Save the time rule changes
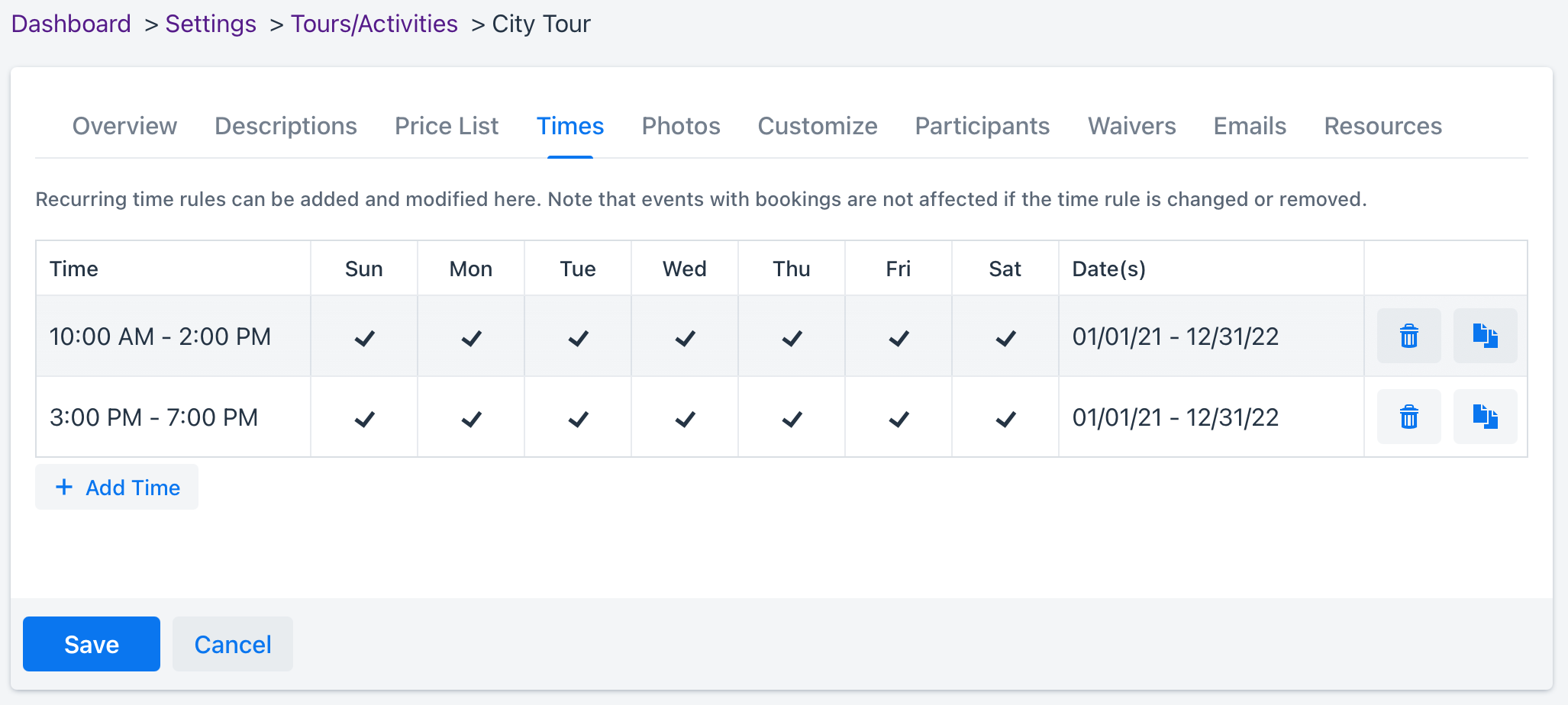The image size is (1568, 705). [92, 644]
